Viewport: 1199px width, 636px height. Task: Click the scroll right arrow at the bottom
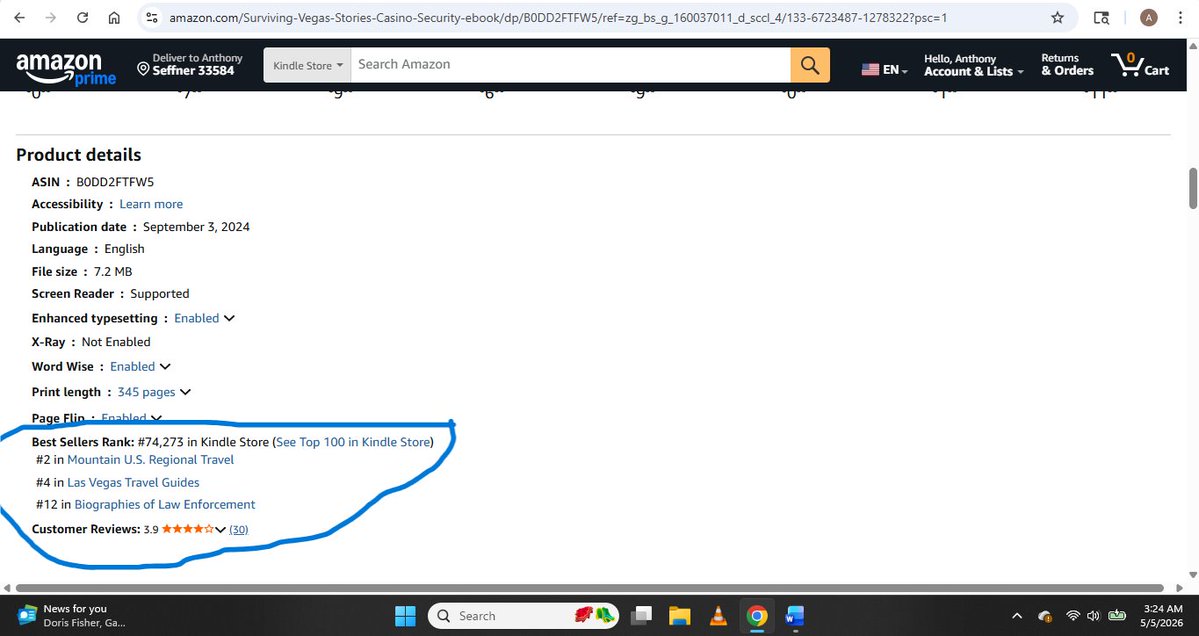1180,588
